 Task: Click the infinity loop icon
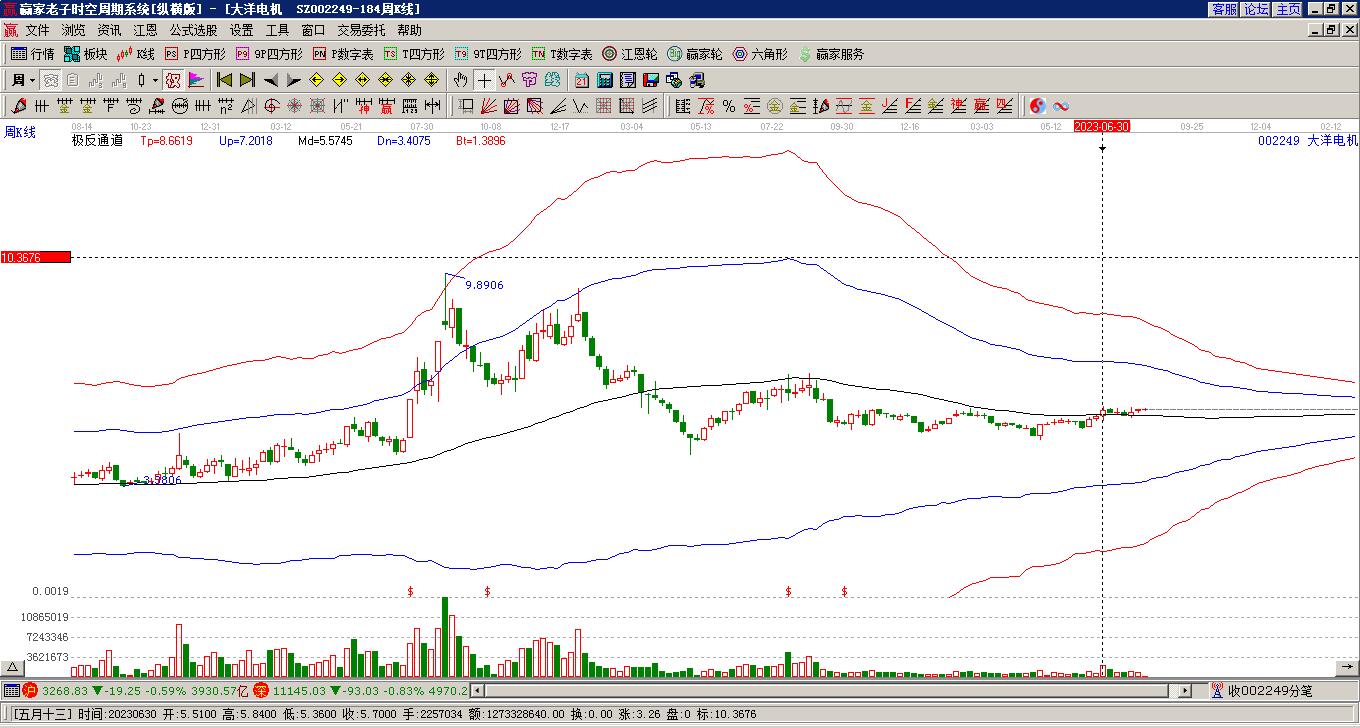click(1061, 106)
